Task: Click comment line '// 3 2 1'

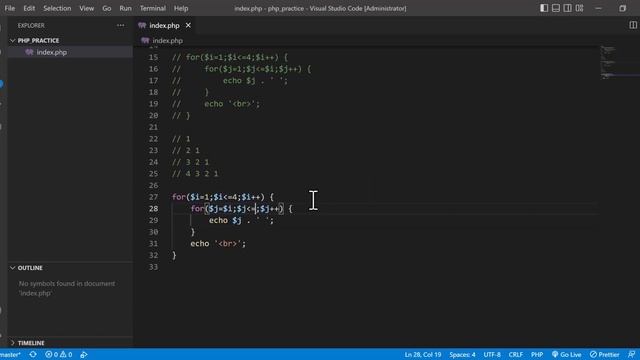Action: point(190,162)
